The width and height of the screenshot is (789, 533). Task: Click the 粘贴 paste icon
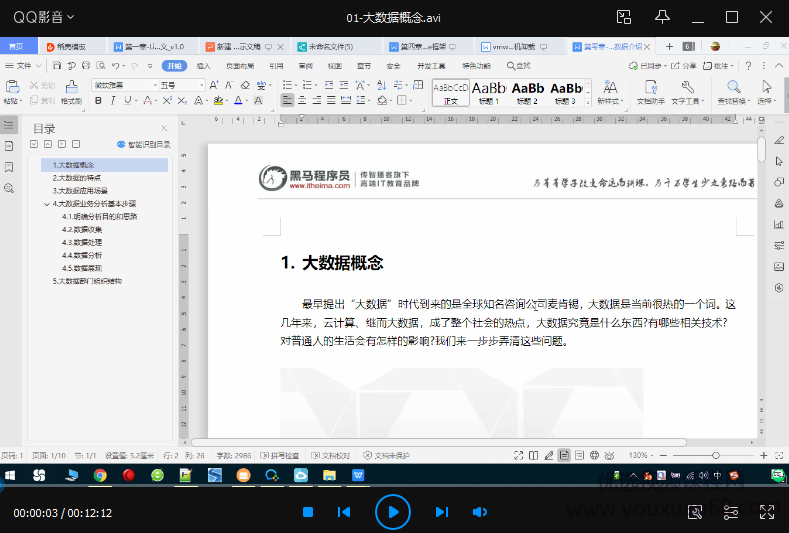(13, 87)
